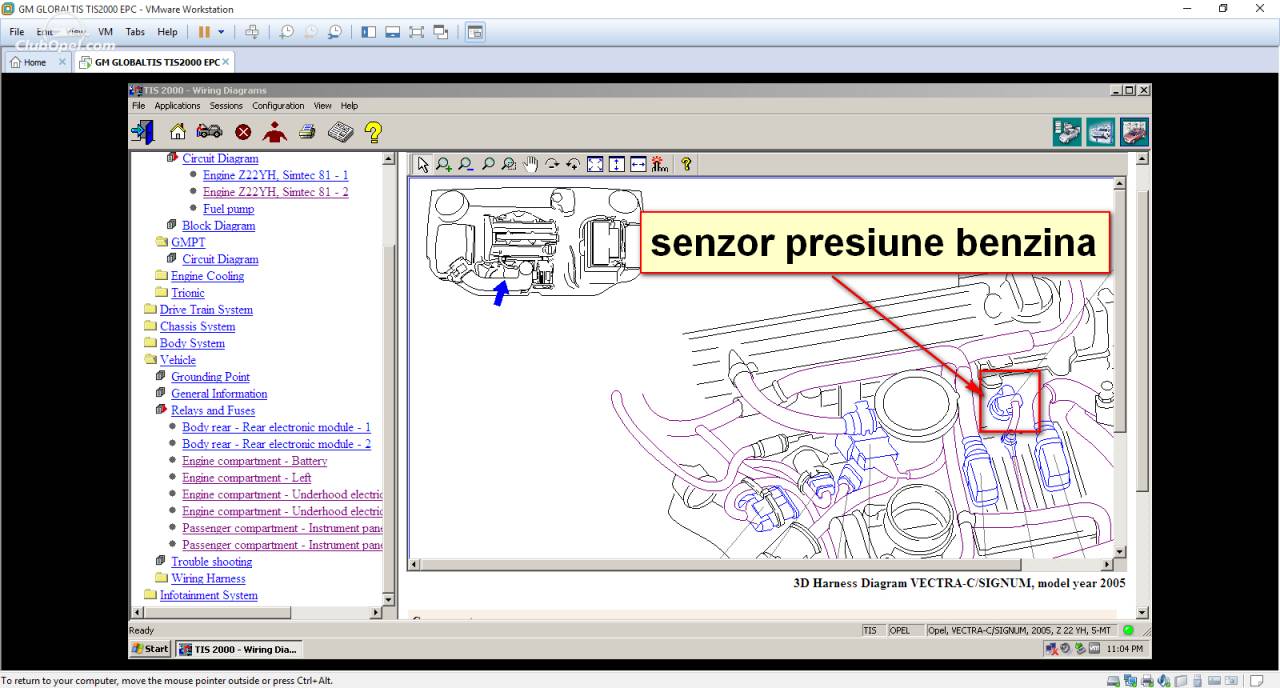
Task: Click the small diagram help question icon
Action: pyautogui.click(x=686, y=164)
